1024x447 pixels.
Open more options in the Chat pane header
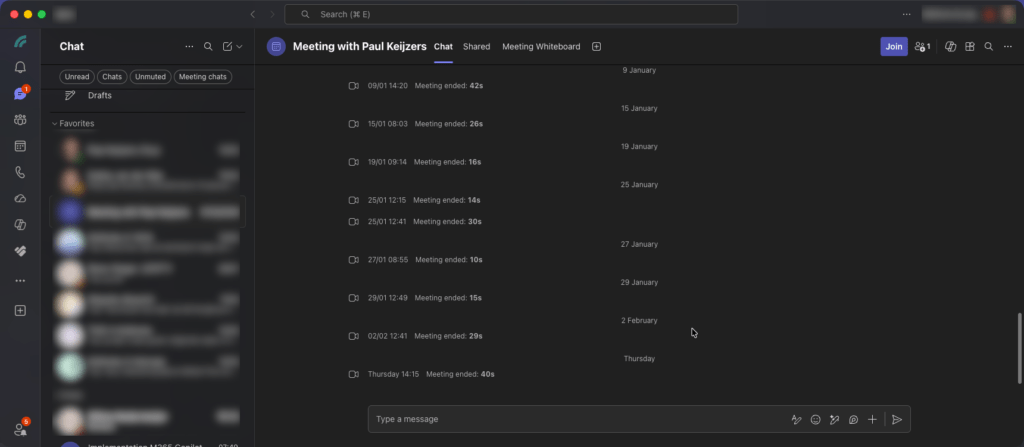[x=189, y=46]
